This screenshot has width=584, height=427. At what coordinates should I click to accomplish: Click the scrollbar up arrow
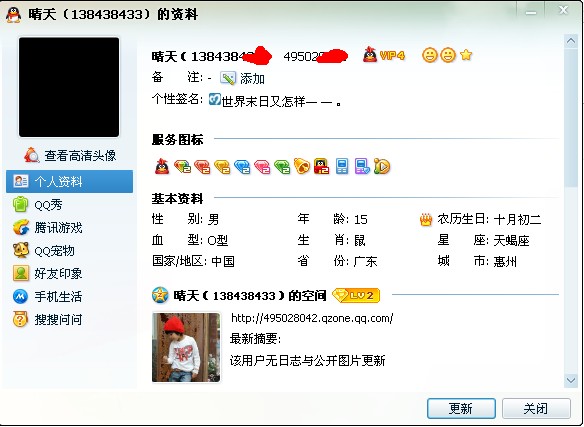tap(571, 41)
